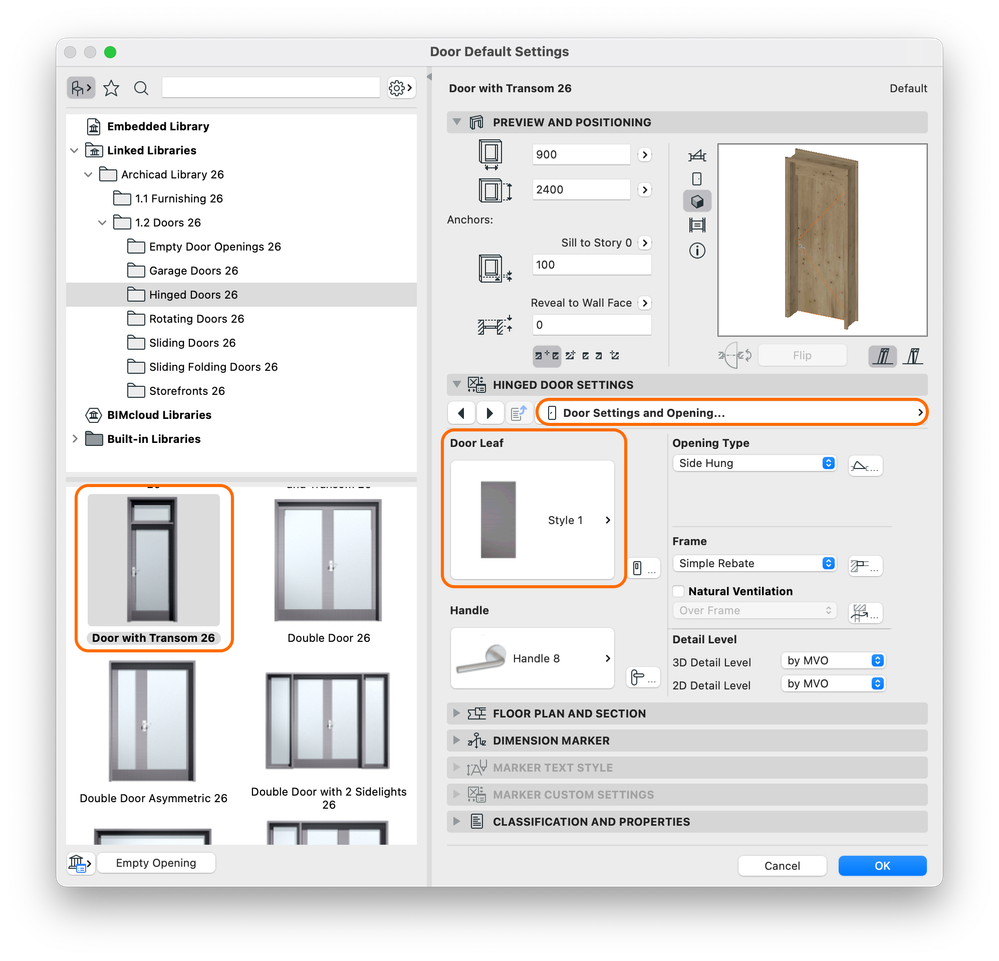Switch preview to floor plan view icon

coord(697,155)
